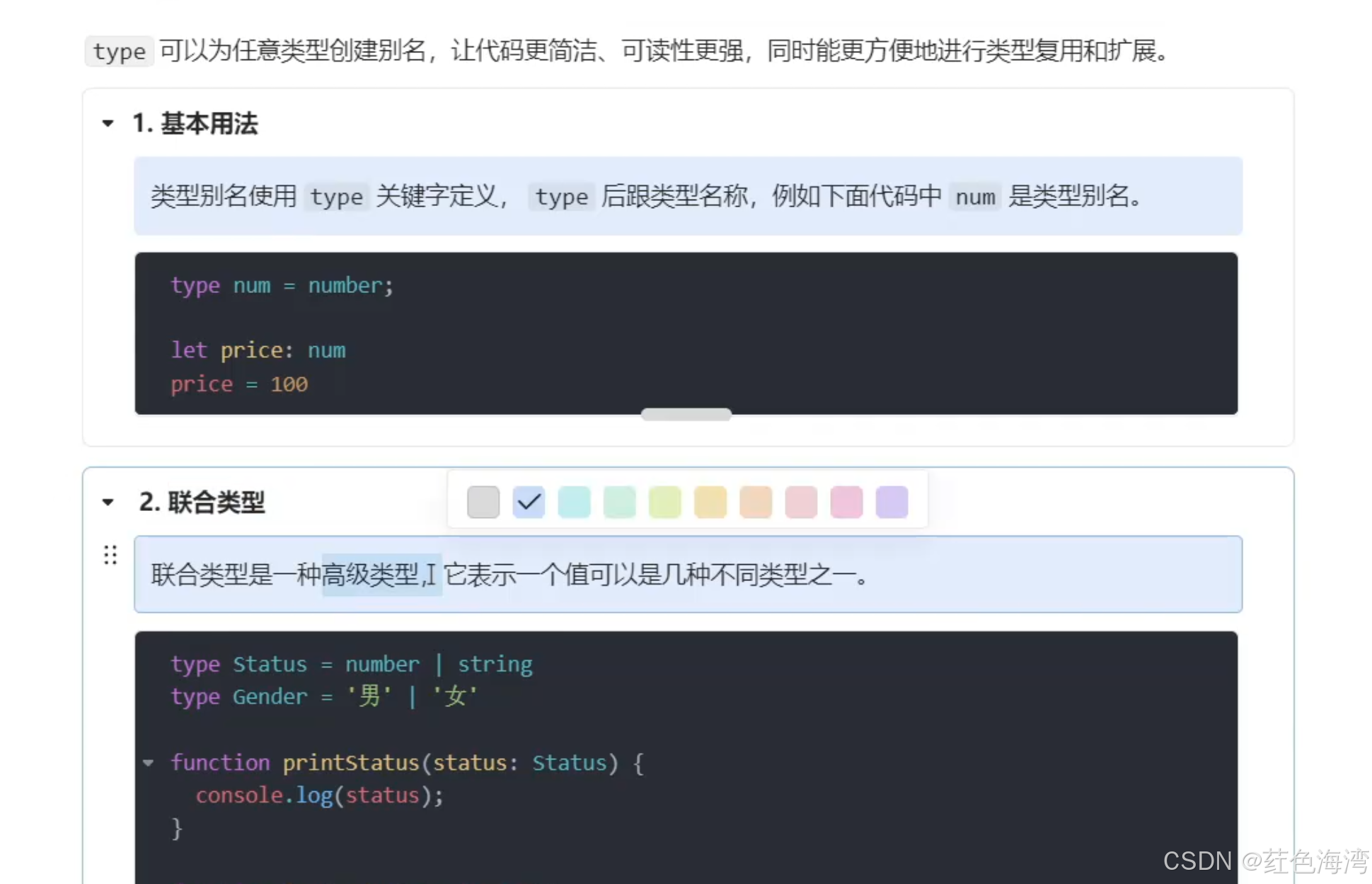Collapse the 1. 基本用法 section
This screenshot has height=884, width=1372.
[x=108, y=123]
